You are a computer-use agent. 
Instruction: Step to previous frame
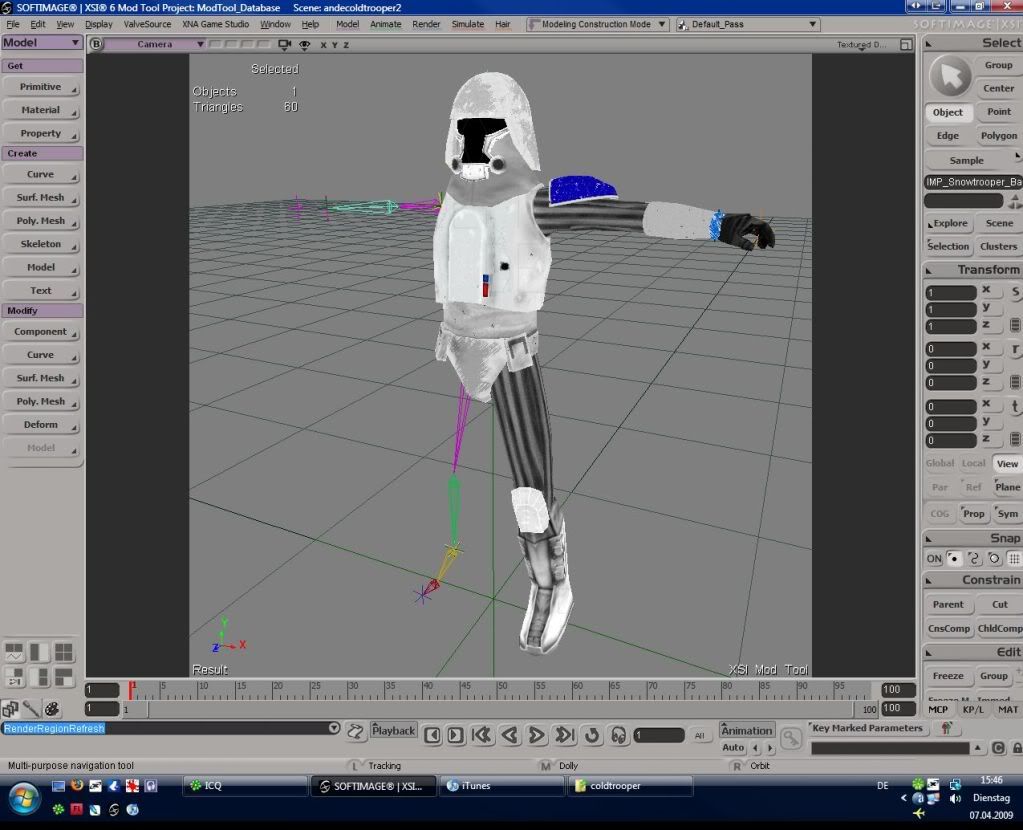[432, 735]
